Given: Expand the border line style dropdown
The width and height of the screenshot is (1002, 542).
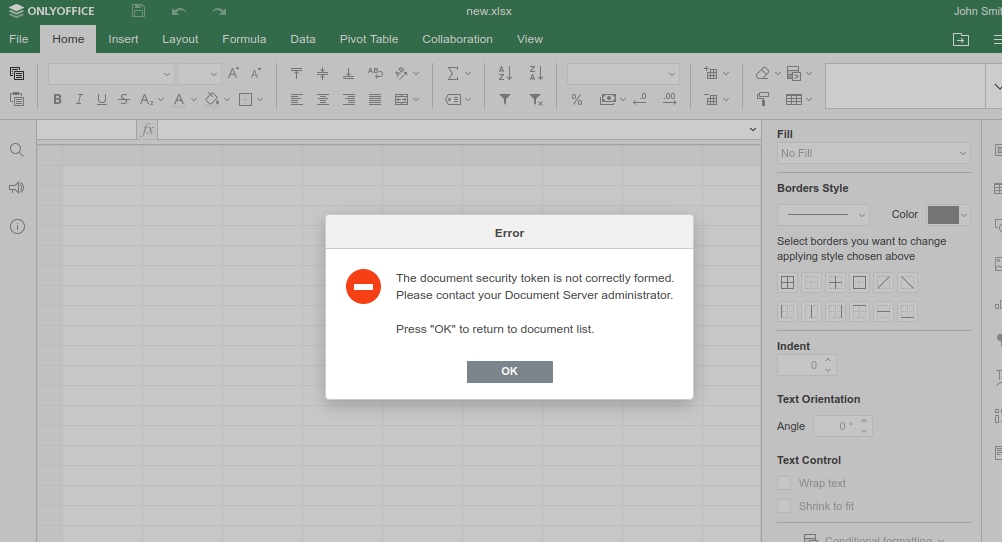Looking at the screenshot, I should (823, 215).
